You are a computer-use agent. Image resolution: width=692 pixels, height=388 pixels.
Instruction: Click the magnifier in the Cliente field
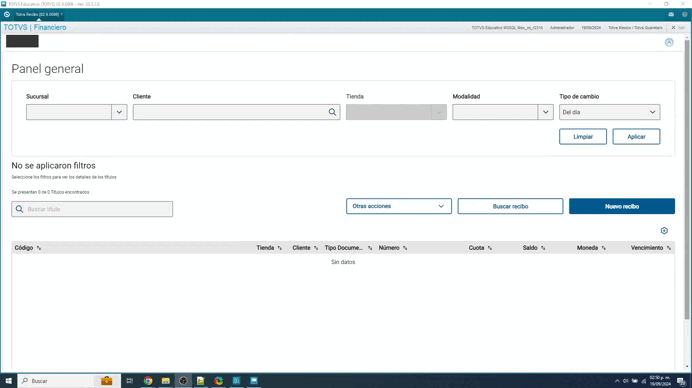point(332,112)
